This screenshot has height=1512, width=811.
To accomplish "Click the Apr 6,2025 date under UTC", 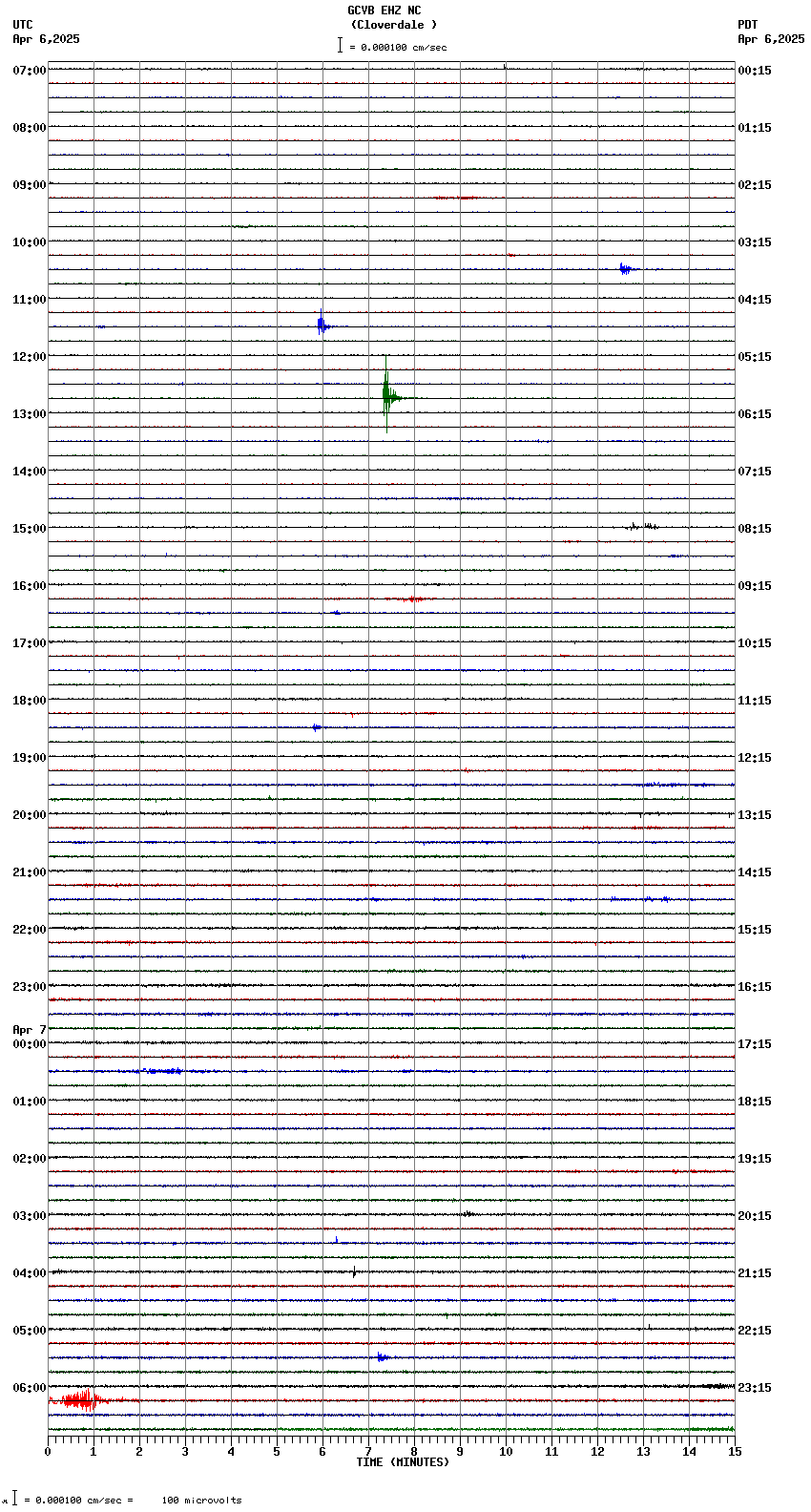I will click(x=47, y=39).
